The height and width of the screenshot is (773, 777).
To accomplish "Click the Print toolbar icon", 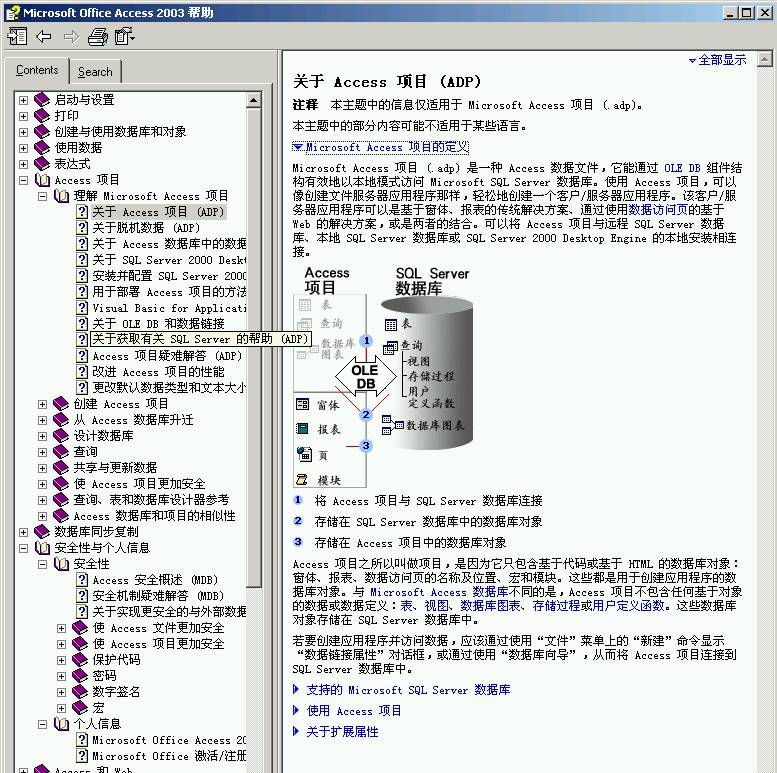I will (x=98, y=37).
